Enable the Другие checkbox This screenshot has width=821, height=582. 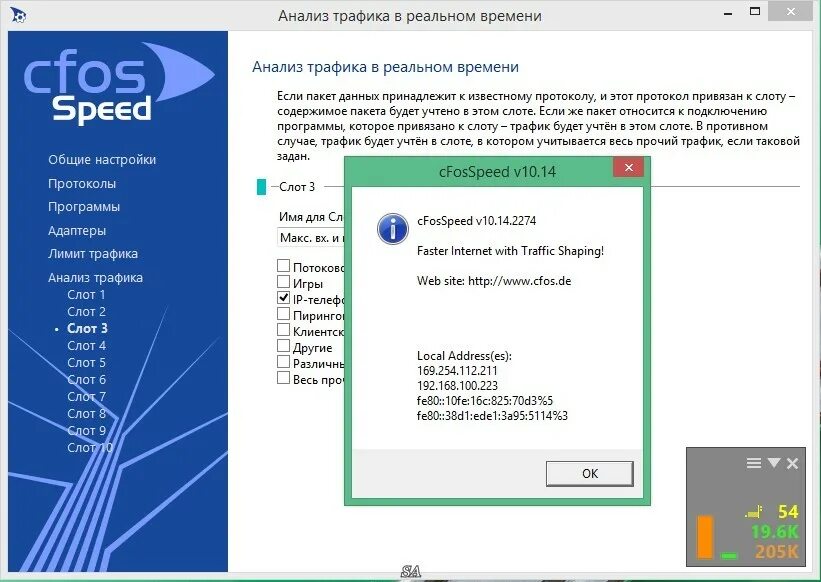click(283, 346)
